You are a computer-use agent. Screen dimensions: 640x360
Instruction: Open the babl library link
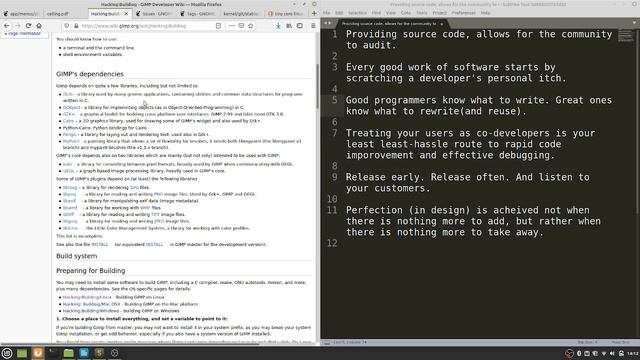[67, 164]
